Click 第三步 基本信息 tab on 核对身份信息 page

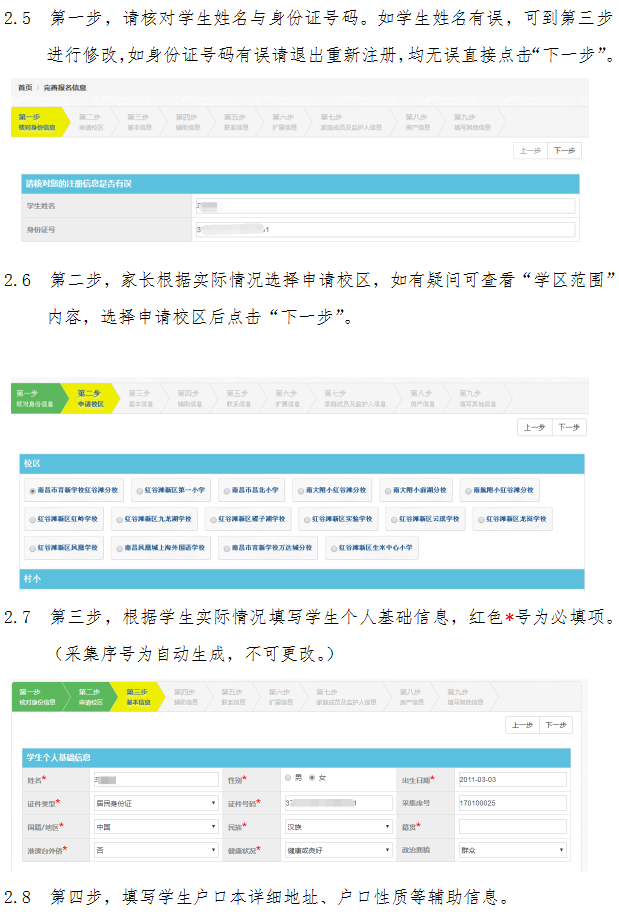[139, 122]
